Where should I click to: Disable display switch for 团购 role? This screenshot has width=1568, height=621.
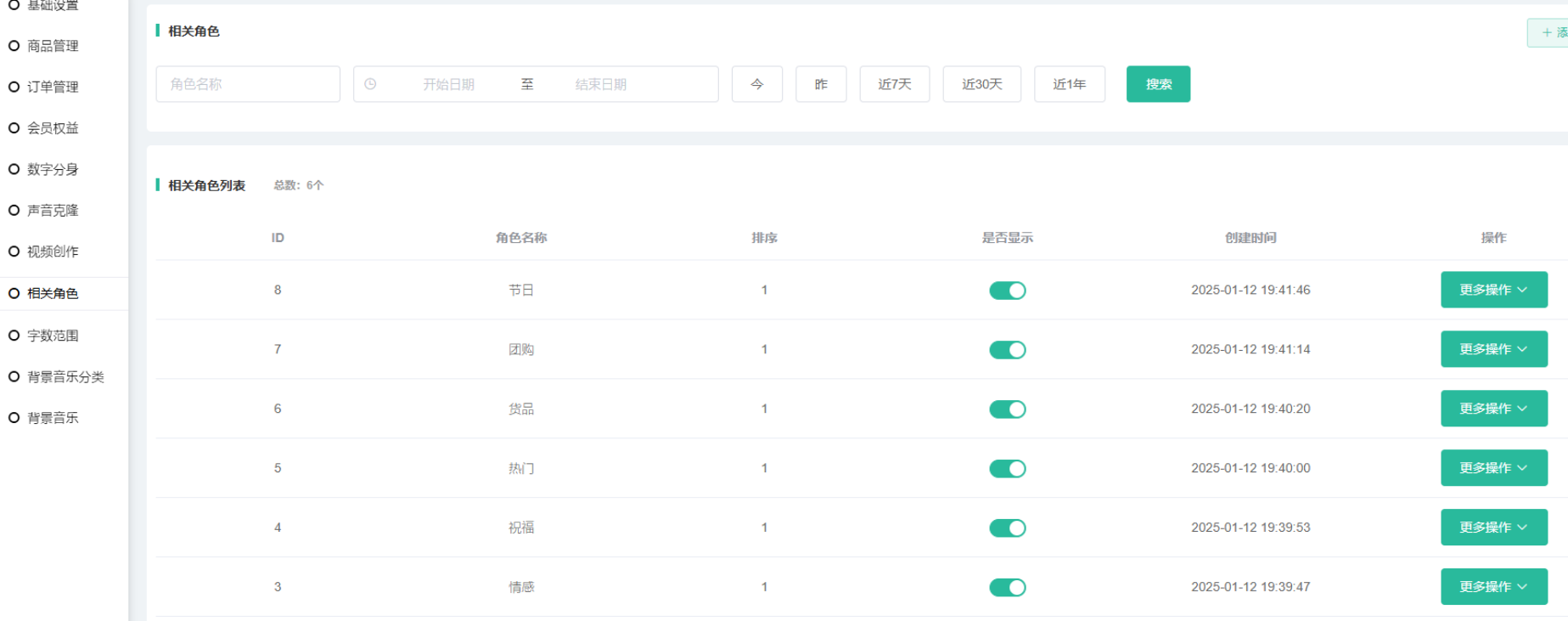pos(1007,350)
